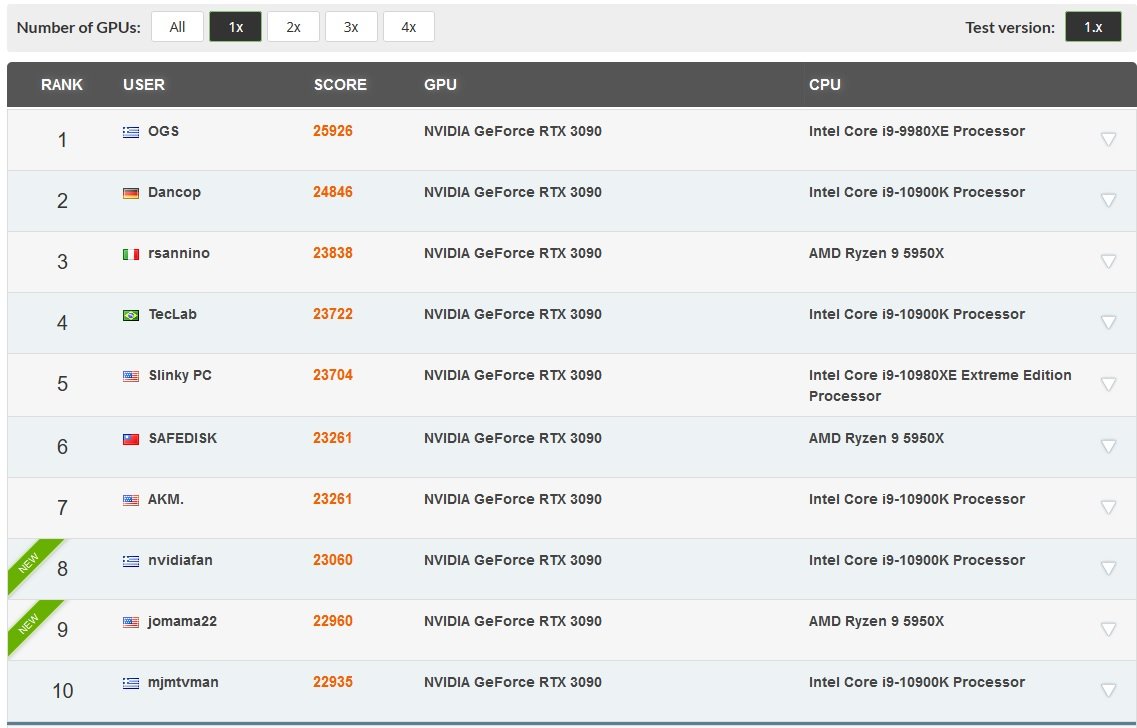This screenshot has width=1137, height=728.
Task: Open user nvidiafan profile
Action: (180, 560)
